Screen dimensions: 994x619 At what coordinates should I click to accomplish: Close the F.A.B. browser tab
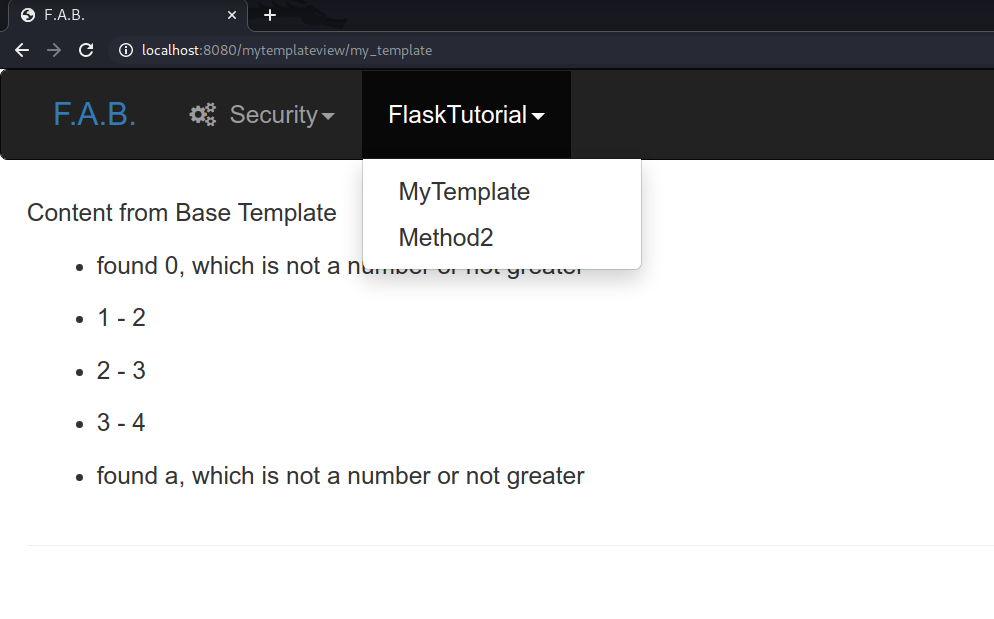(x=231, y=15)
